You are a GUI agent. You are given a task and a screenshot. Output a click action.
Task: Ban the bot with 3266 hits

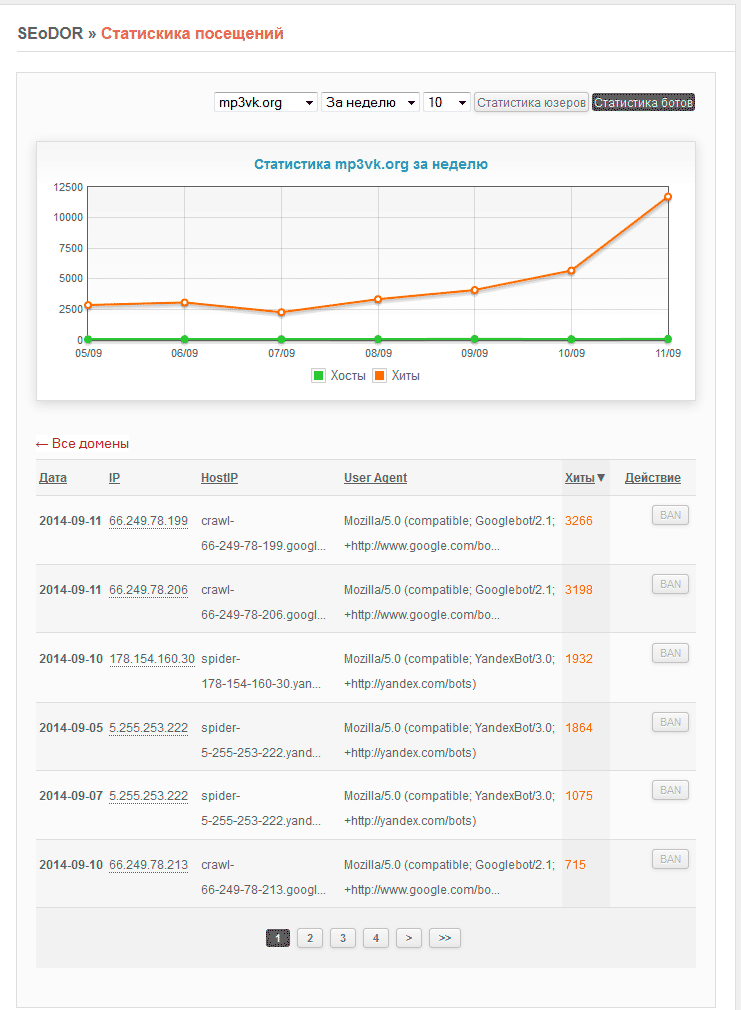(670, 515)
